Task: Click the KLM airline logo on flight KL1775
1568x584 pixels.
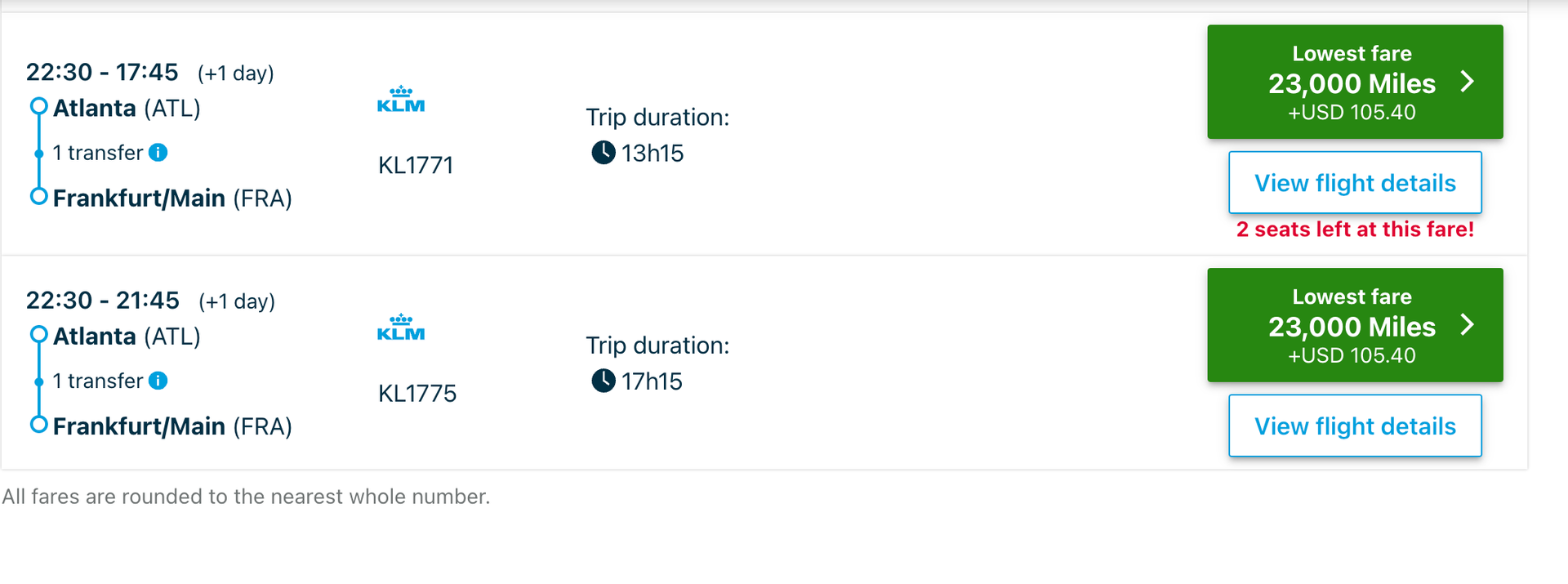Action: 399,327
